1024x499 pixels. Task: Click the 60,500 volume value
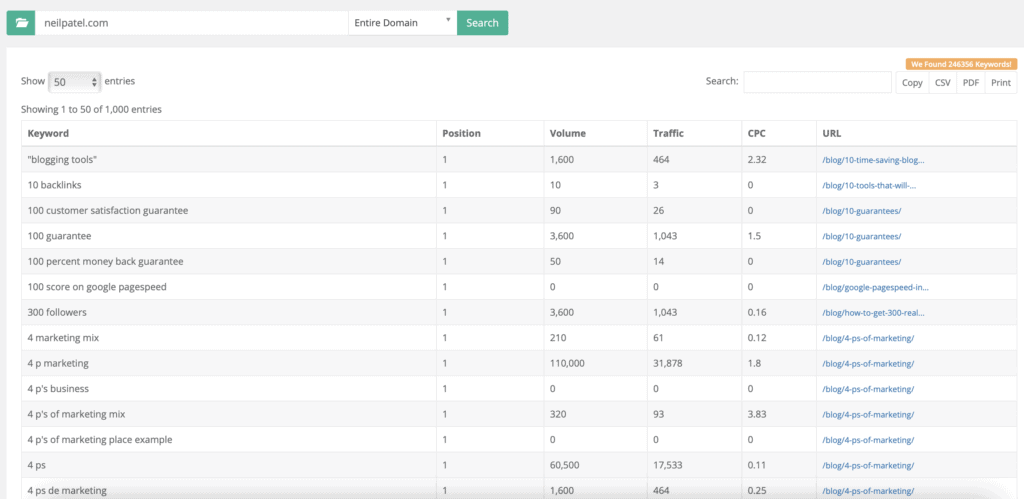pos(564,465)
